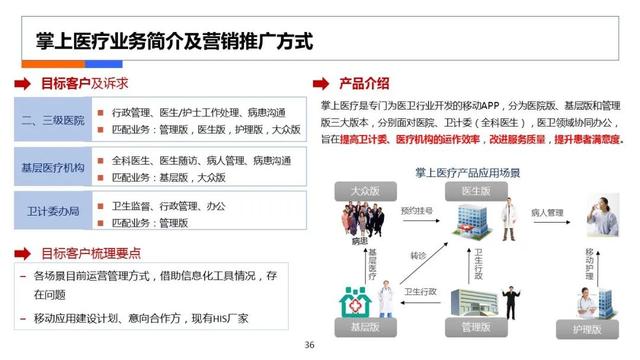Click the slide title 掌上医疗业务简介及营销推广方式
Viewport: 640px width, 360px height.
point(174,41)
